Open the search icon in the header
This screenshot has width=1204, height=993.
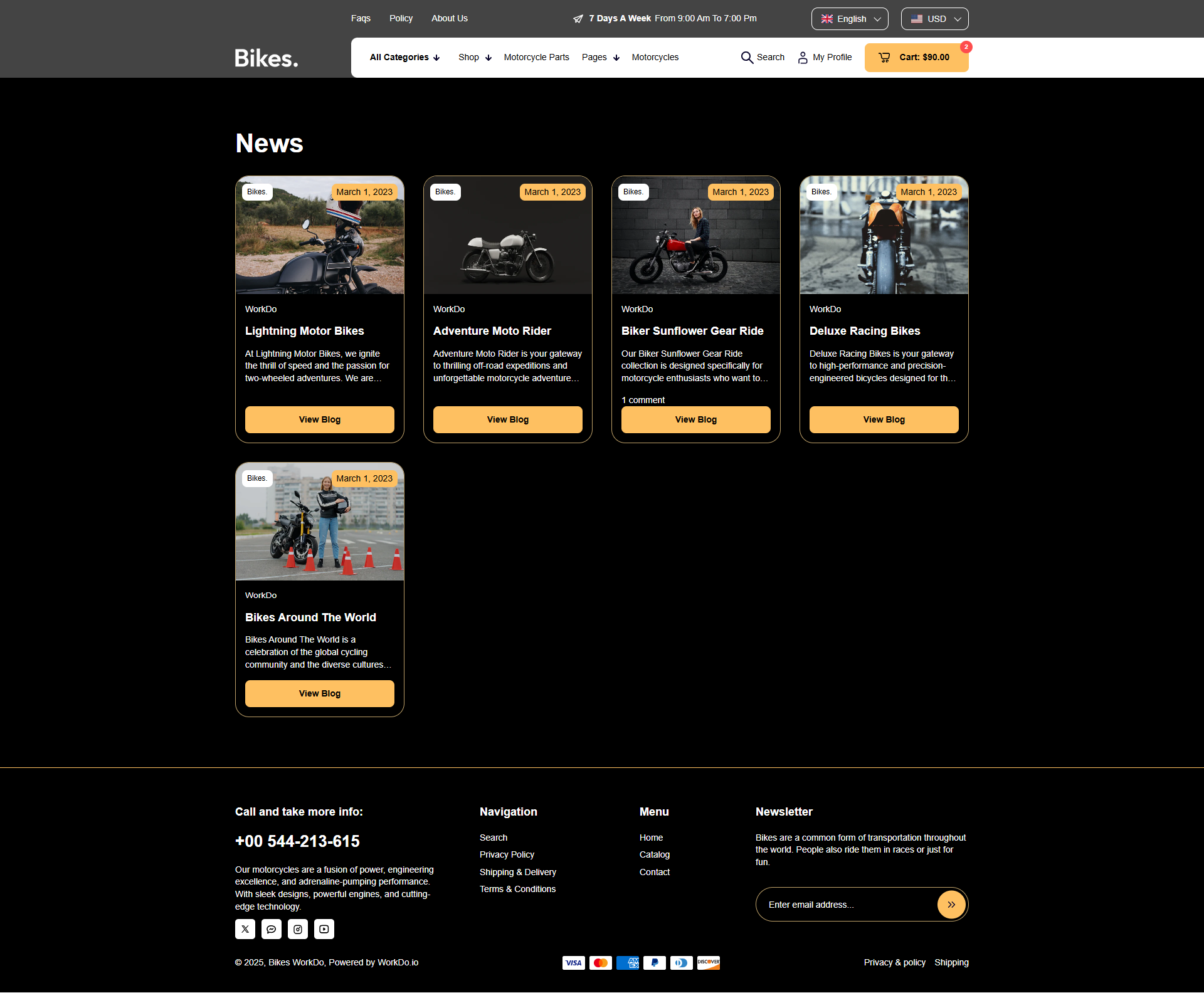pos(747,57)
